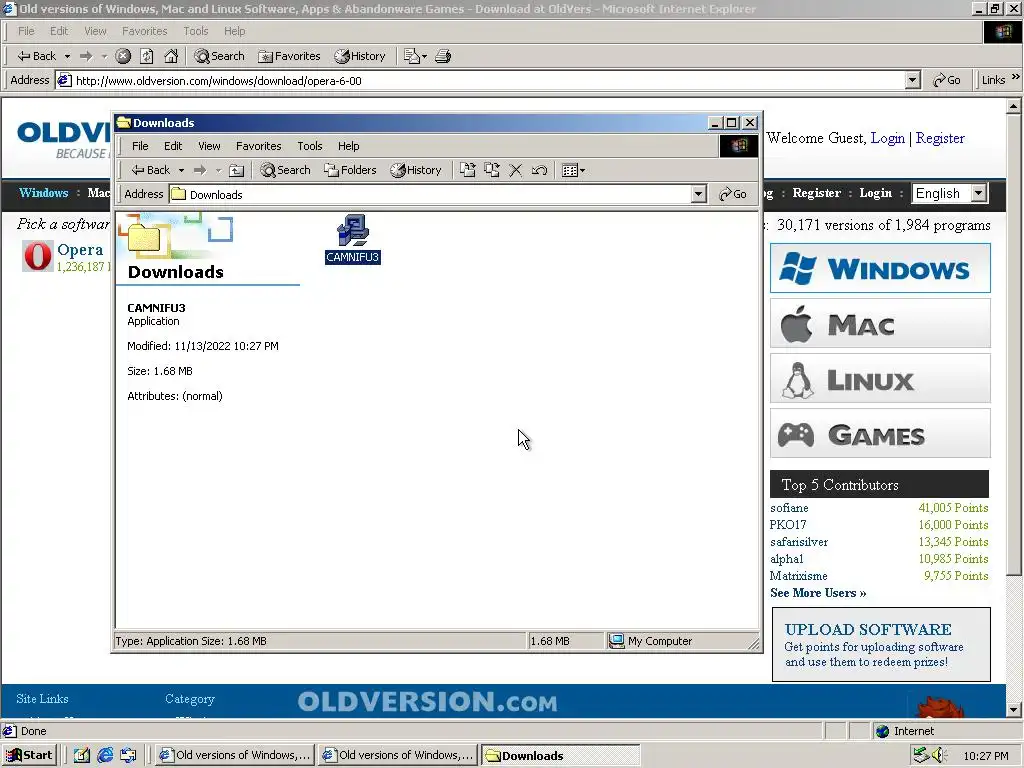
Task: Open the Views dropdown in the Downloads toolbar
Action: point(573,170)
